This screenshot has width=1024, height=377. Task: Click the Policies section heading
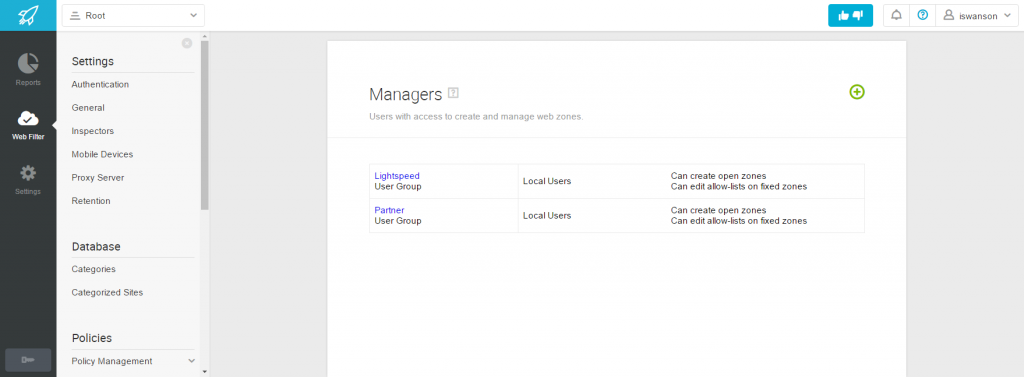(91, 338)
